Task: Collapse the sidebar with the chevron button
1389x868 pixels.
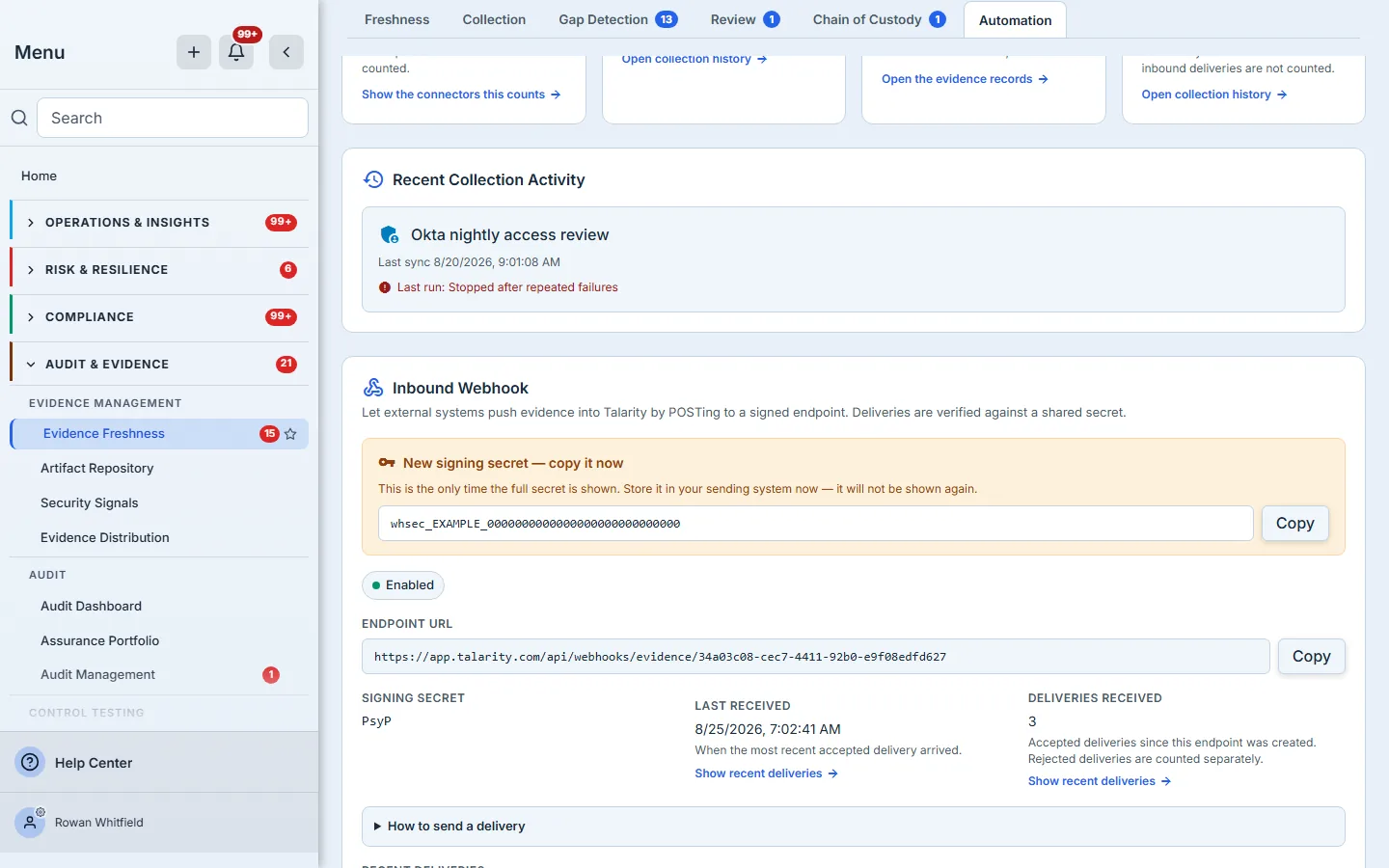Action: pos(286,52)
